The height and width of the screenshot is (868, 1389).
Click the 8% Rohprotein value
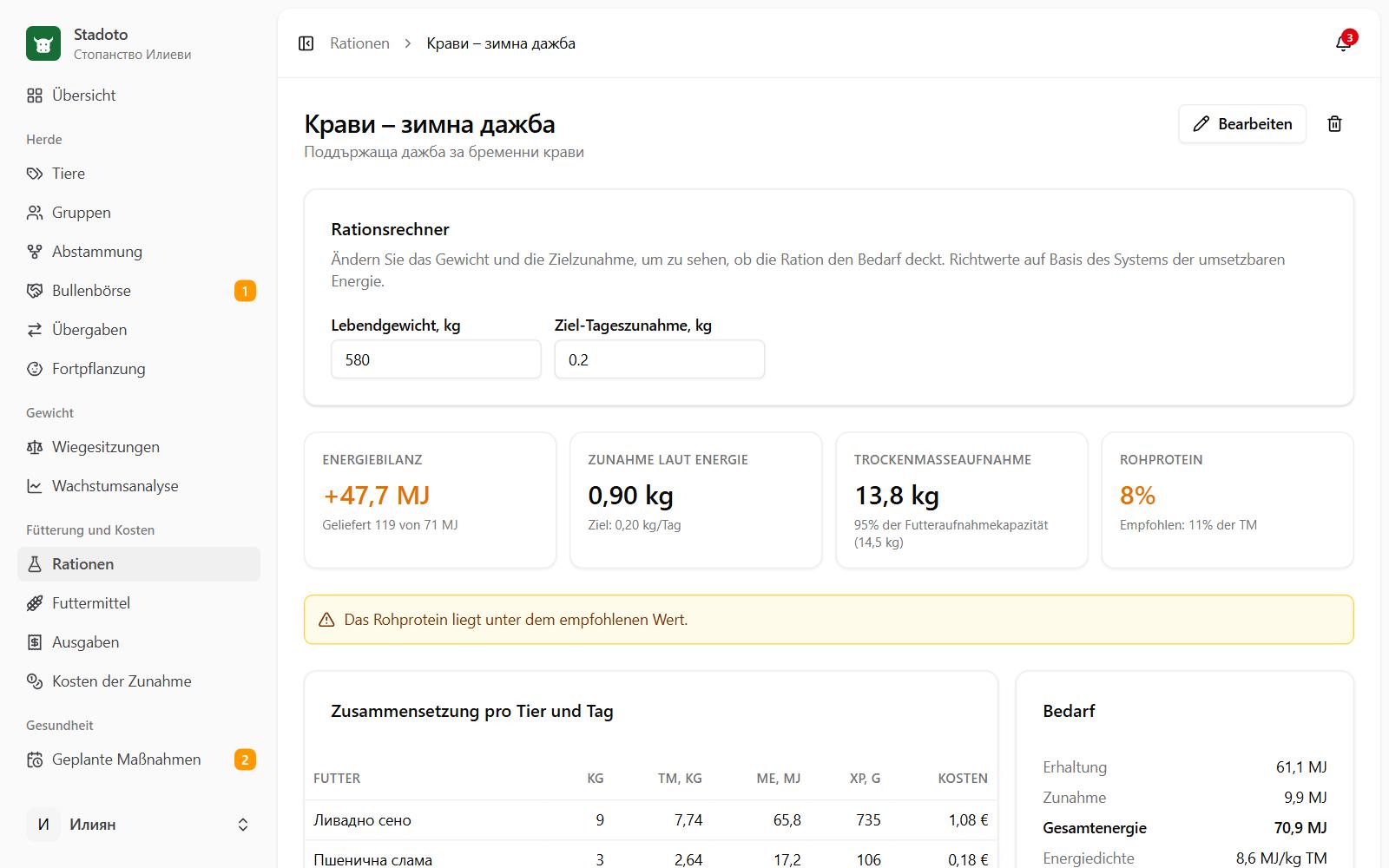click(x=1137, y=496)
